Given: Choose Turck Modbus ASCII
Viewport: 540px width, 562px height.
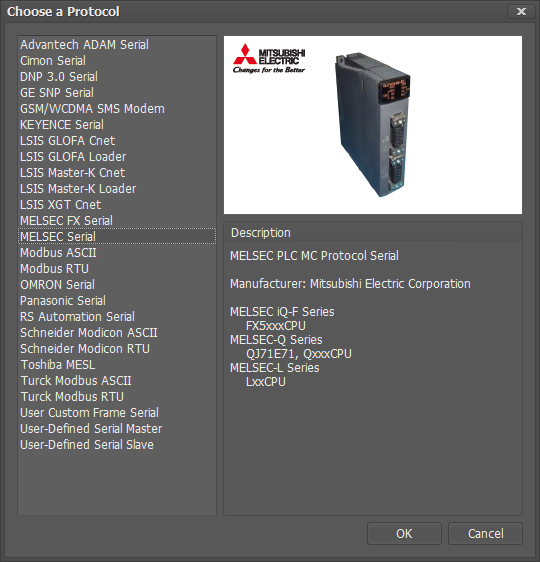Looking at the screenshot, I should click(117, 381).
